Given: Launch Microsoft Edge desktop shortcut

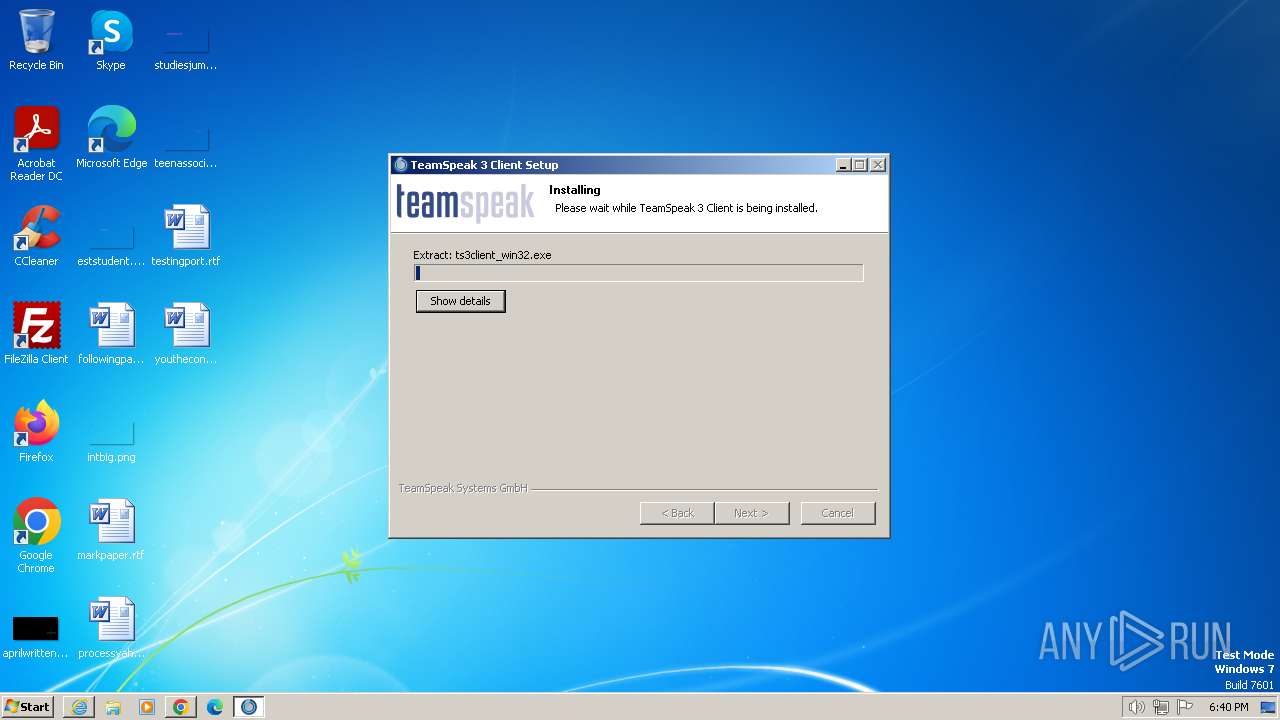Looking at the screenshot, I should coord(111,138).
